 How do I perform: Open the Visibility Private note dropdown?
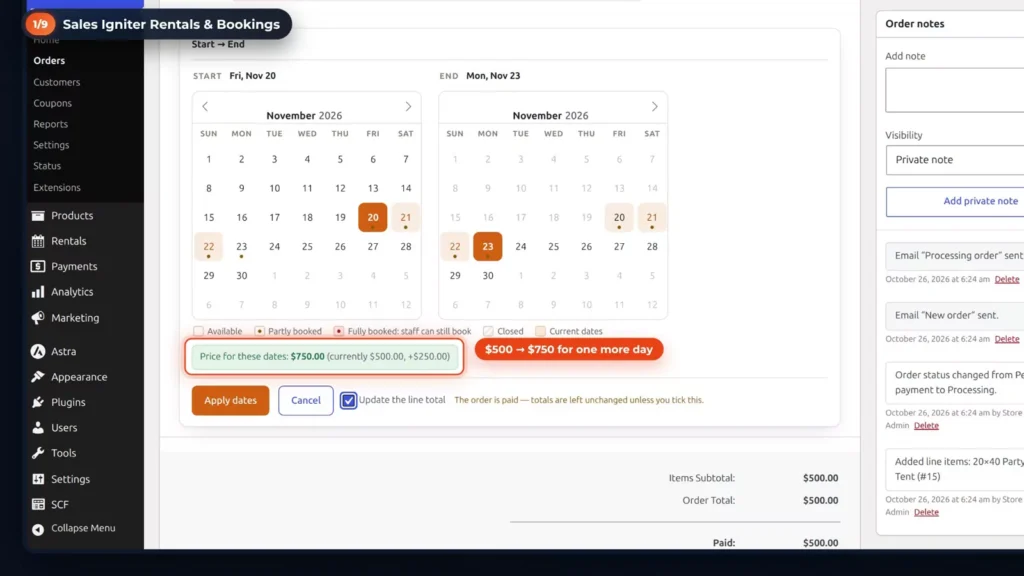(x=955, y=160)
